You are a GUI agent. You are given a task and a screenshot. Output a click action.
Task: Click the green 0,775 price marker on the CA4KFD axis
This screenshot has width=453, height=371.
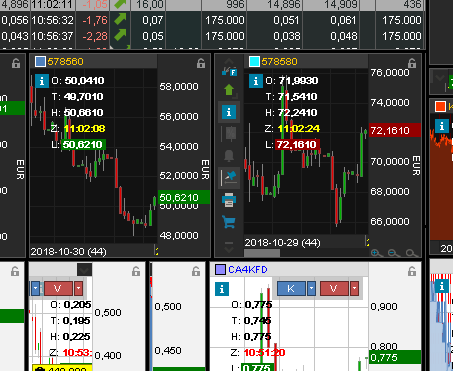point(395,357)
